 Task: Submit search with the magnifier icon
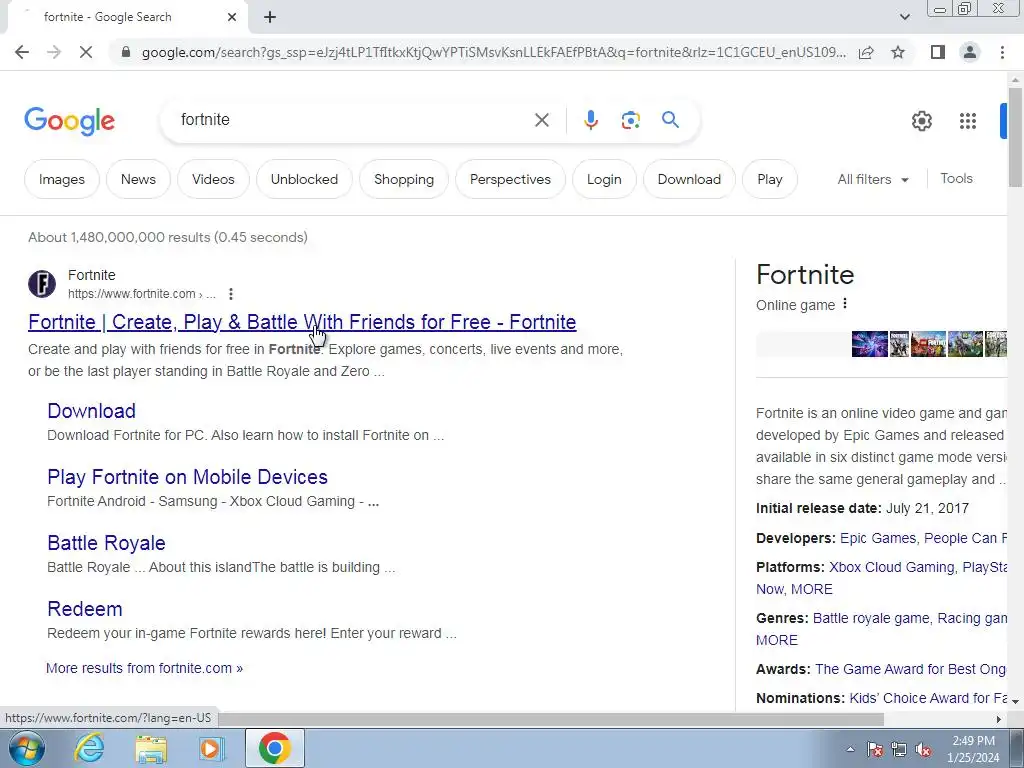click(670, 120)
